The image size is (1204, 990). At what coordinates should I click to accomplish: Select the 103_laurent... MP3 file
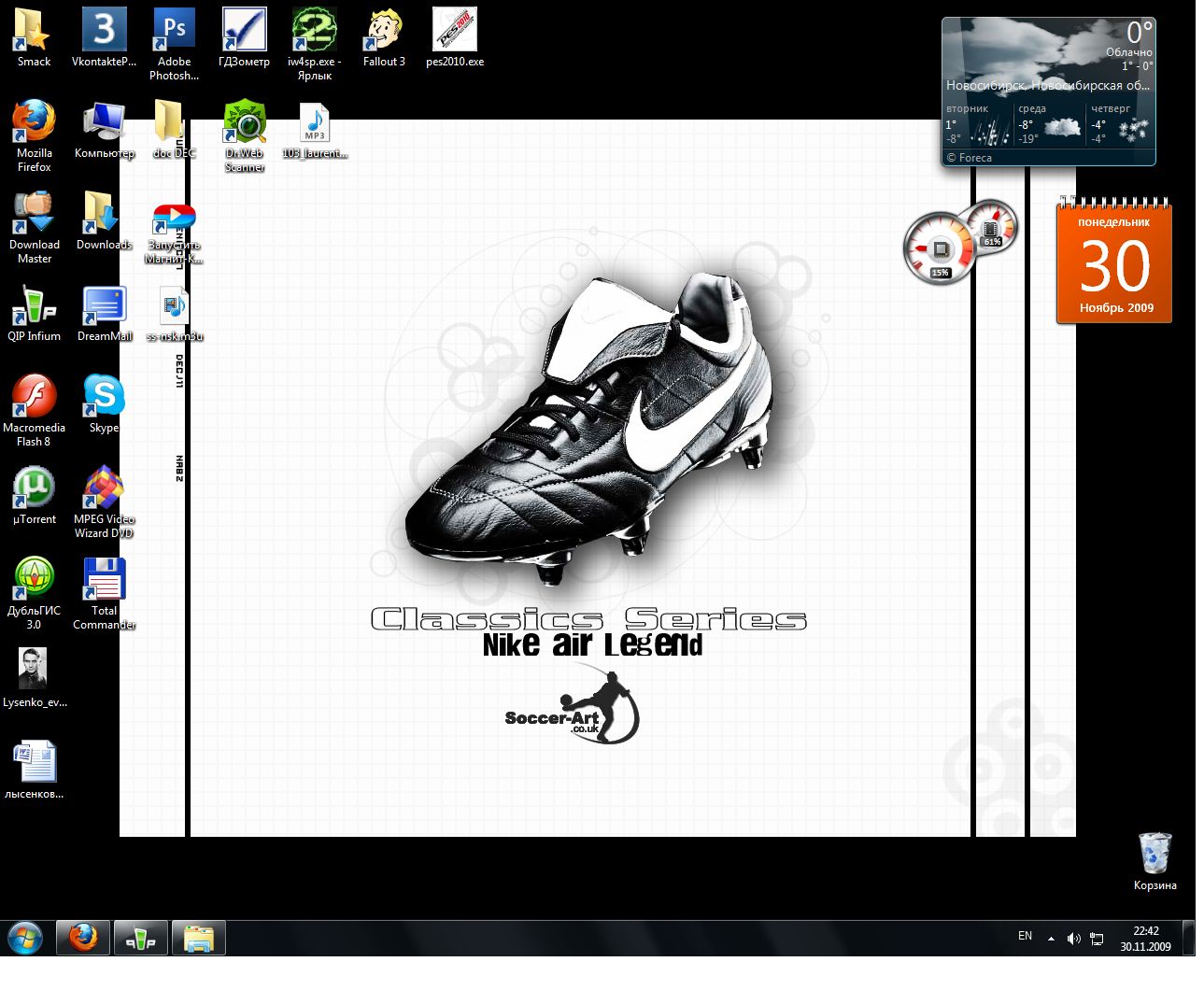pyautogui.click(x=314, y=129)
